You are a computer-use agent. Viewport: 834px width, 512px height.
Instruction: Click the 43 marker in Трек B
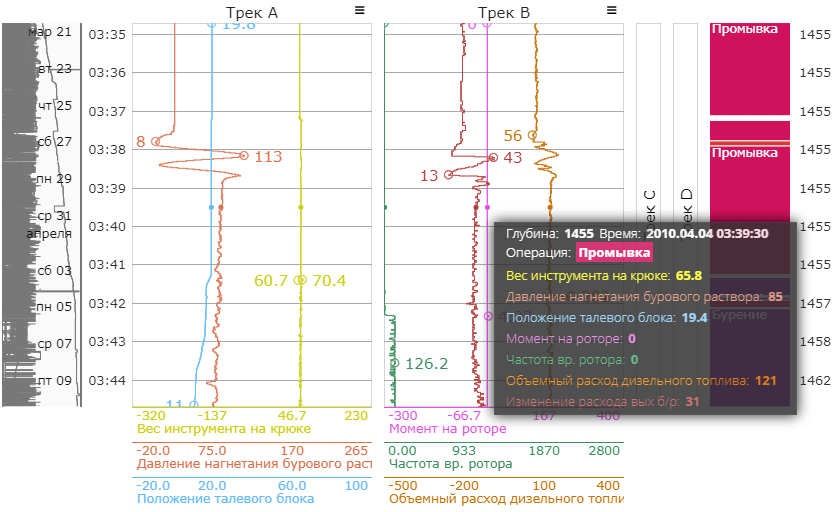click(493, 158)
